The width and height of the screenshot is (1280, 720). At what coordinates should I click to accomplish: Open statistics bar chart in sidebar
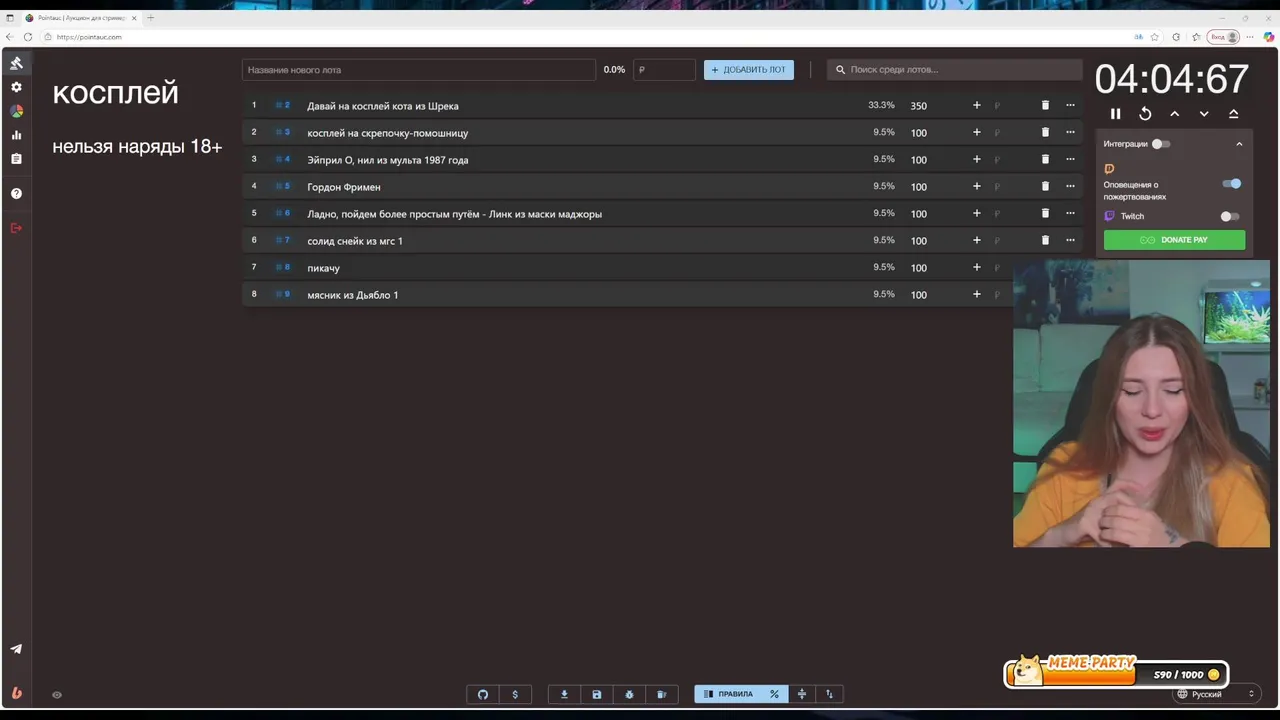tap(16, 135)
